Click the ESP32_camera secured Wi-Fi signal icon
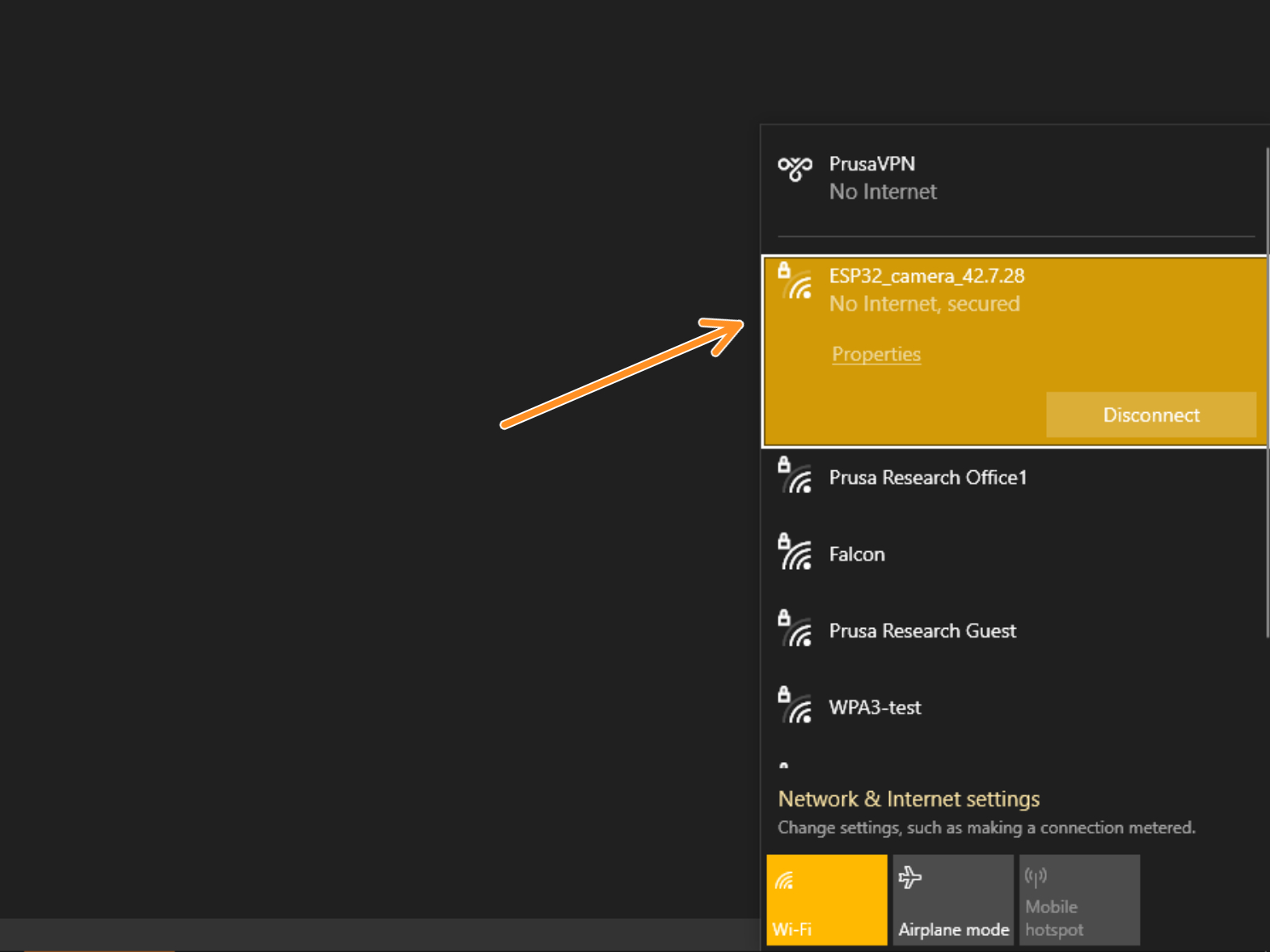Image resolution: width=1270 pixels, height=952 pixels. tap(795, 282)
